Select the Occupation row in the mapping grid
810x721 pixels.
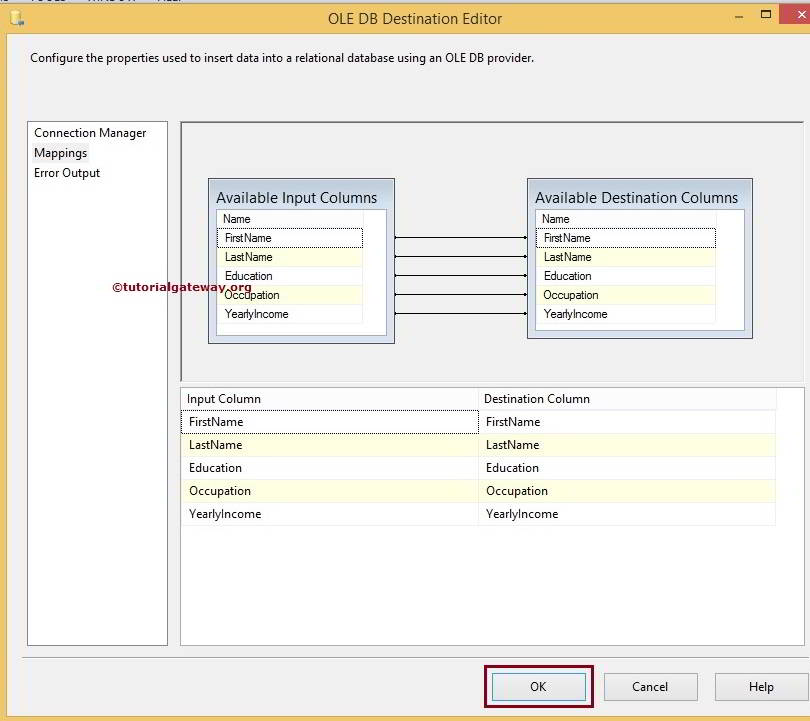click(x=330, y=490)
